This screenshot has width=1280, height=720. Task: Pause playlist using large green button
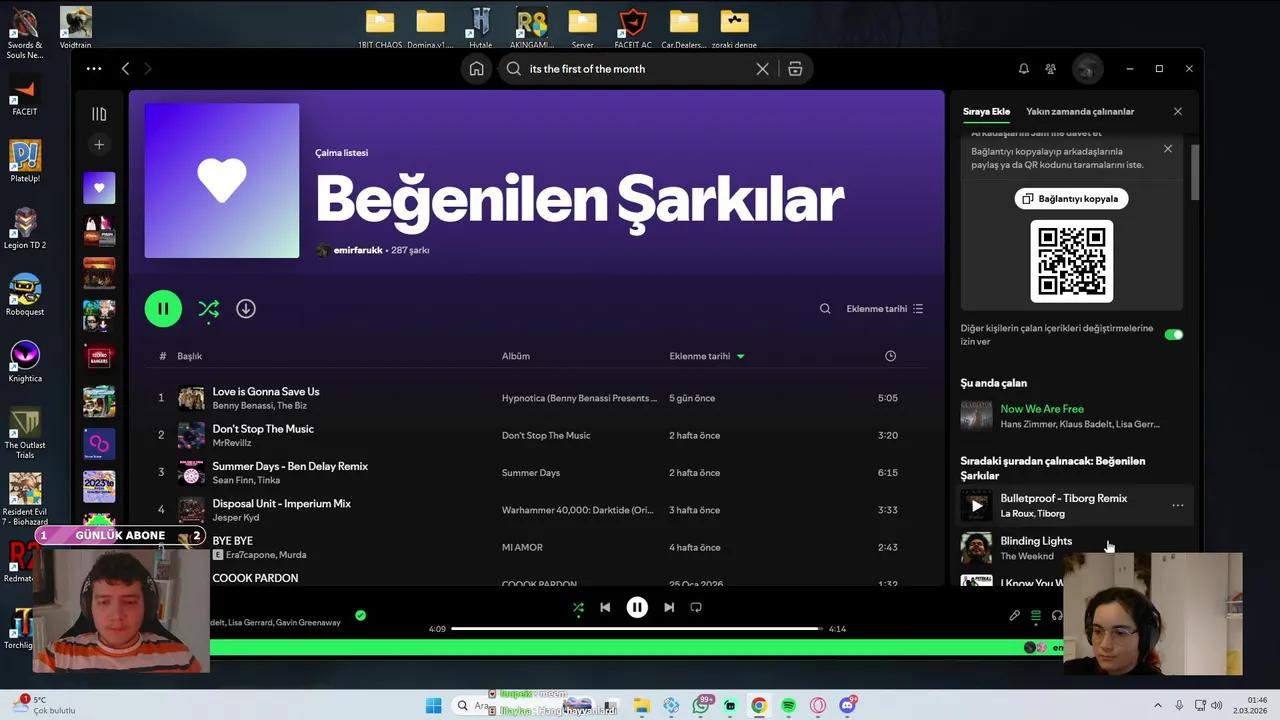click(163, 309)
